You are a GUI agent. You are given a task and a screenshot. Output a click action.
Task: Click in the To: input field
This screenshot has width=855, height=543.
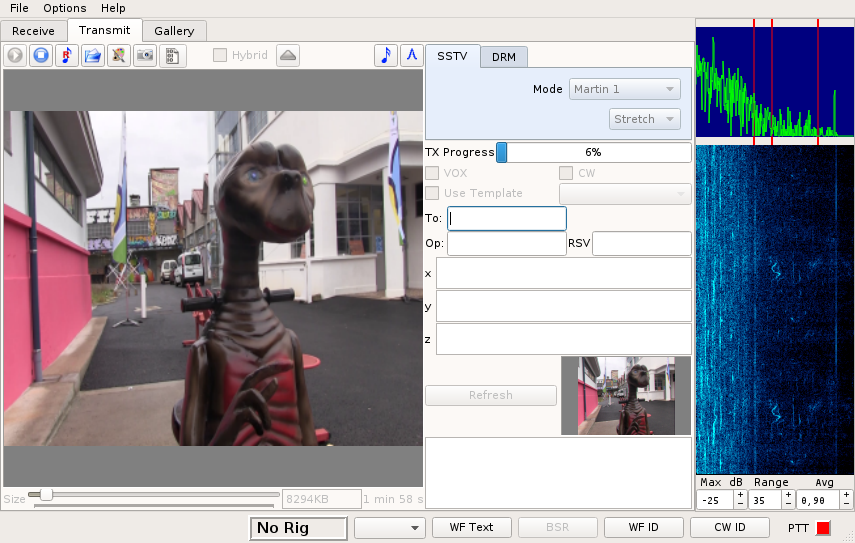tap(507, 219)
